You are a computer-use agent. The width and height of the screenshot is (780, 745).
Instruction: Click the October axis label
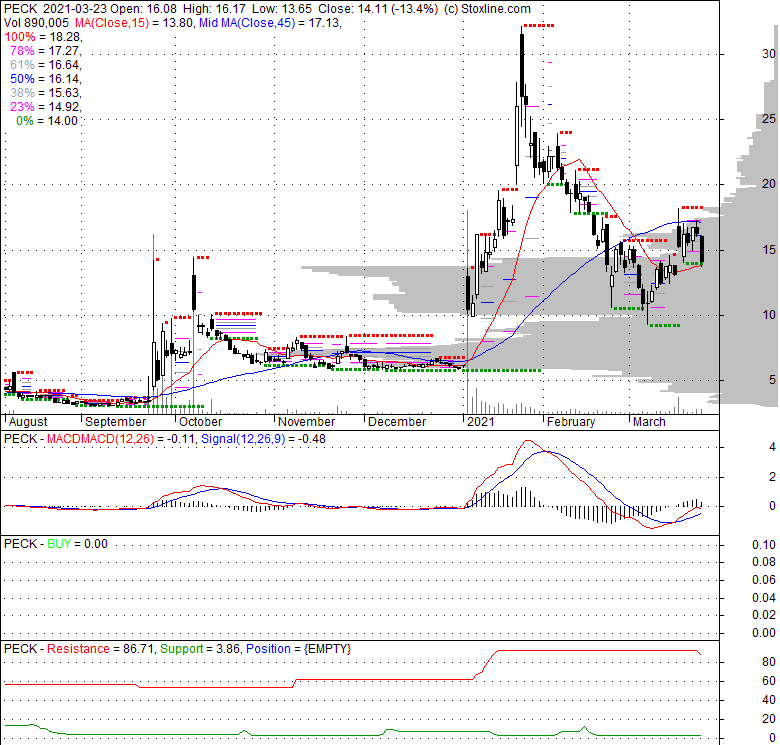(200, 422)
